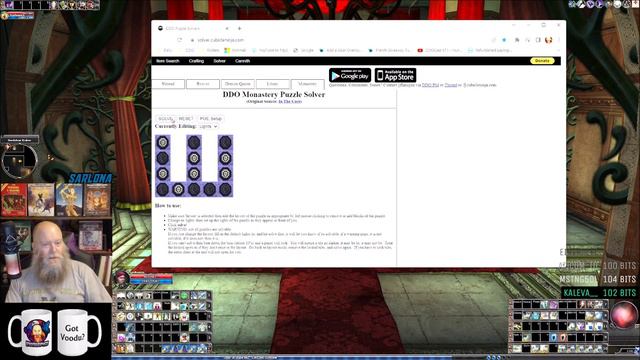Toggle lit tile atop the left column
640x360 pixels.
[x=162, y=142]
